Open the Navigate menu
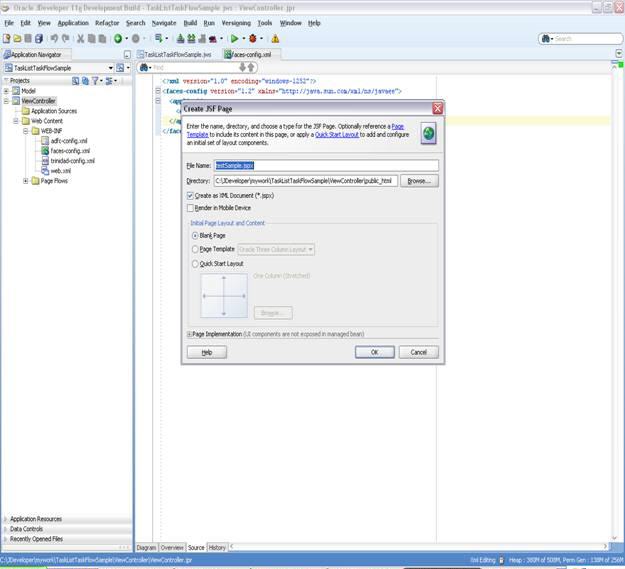This screenshot has width=625, height=569. tap(164, 23)
